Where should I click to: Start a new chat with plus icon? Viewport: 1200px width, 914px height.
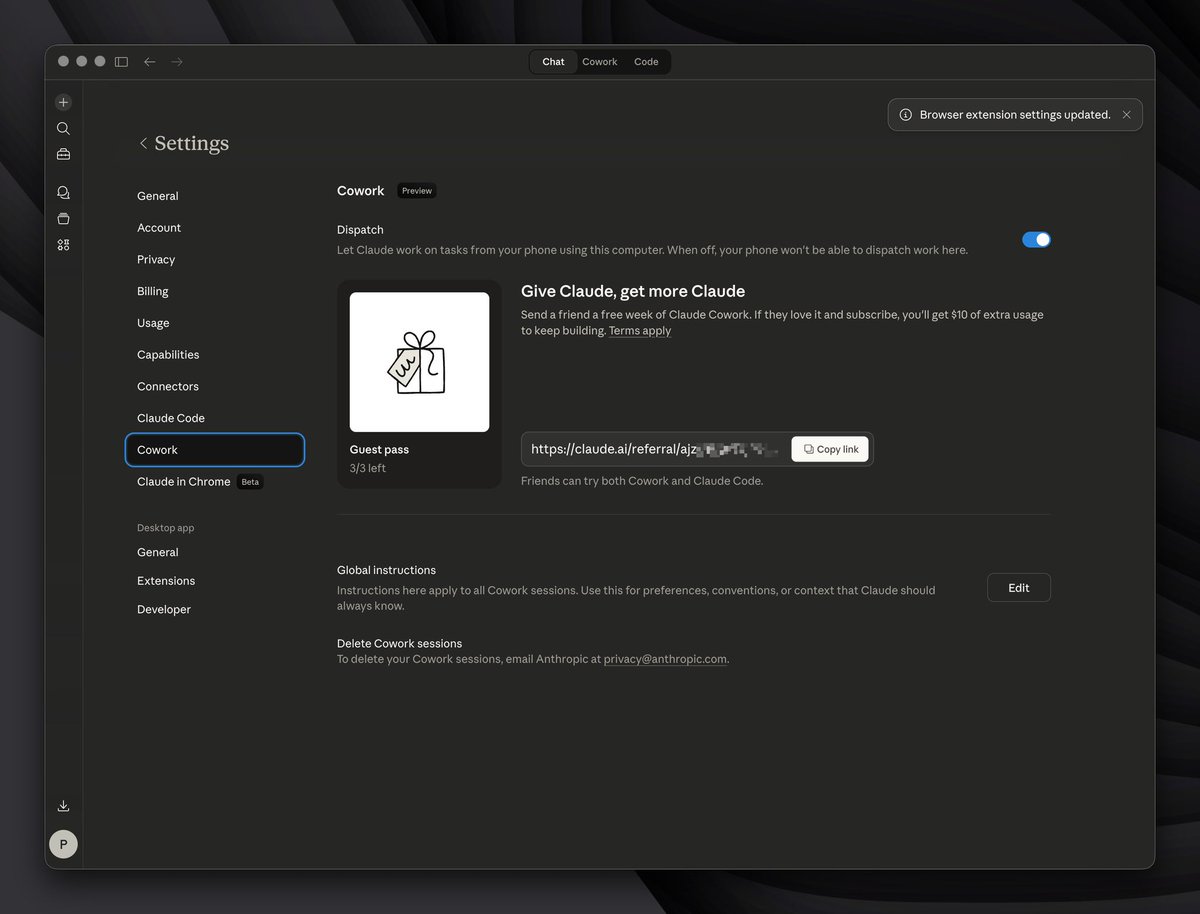pyautogui.click(x=63, y=102)
